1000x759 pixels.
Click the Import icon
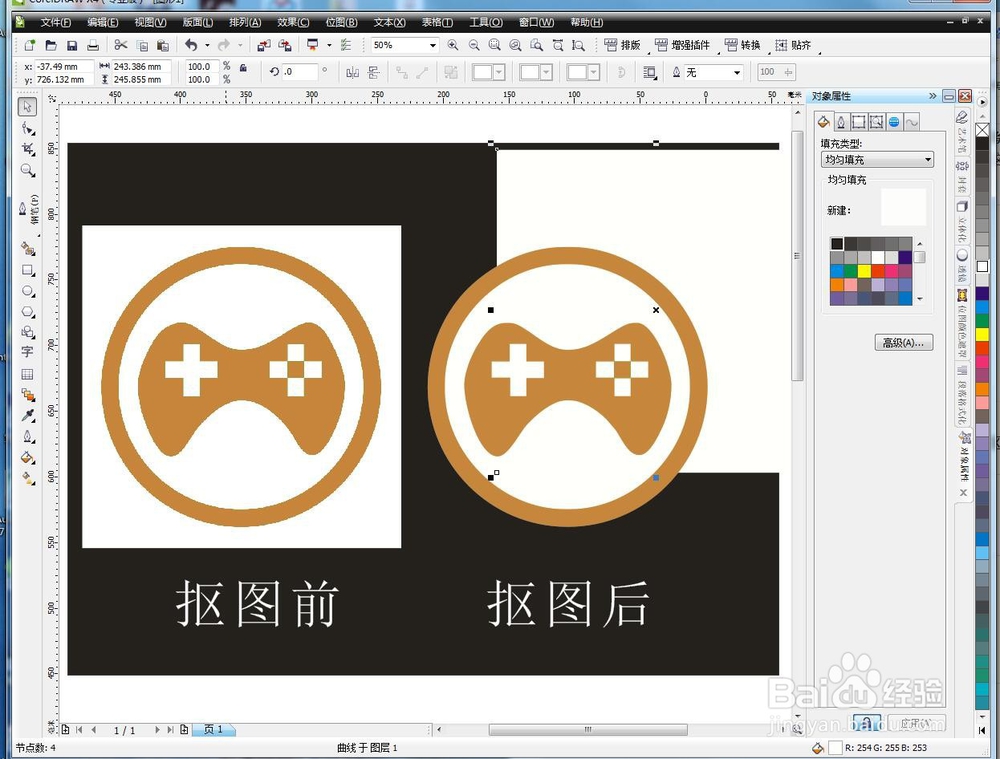pyautogui.click(x=263, y=45)
